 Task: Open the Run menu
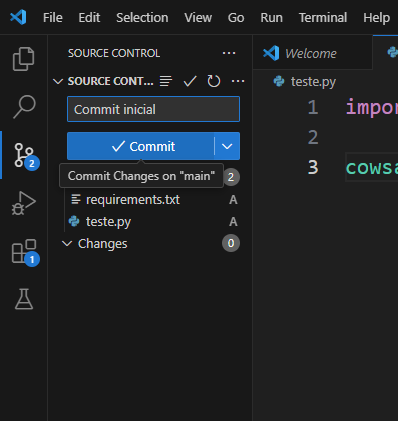point(271,17)
